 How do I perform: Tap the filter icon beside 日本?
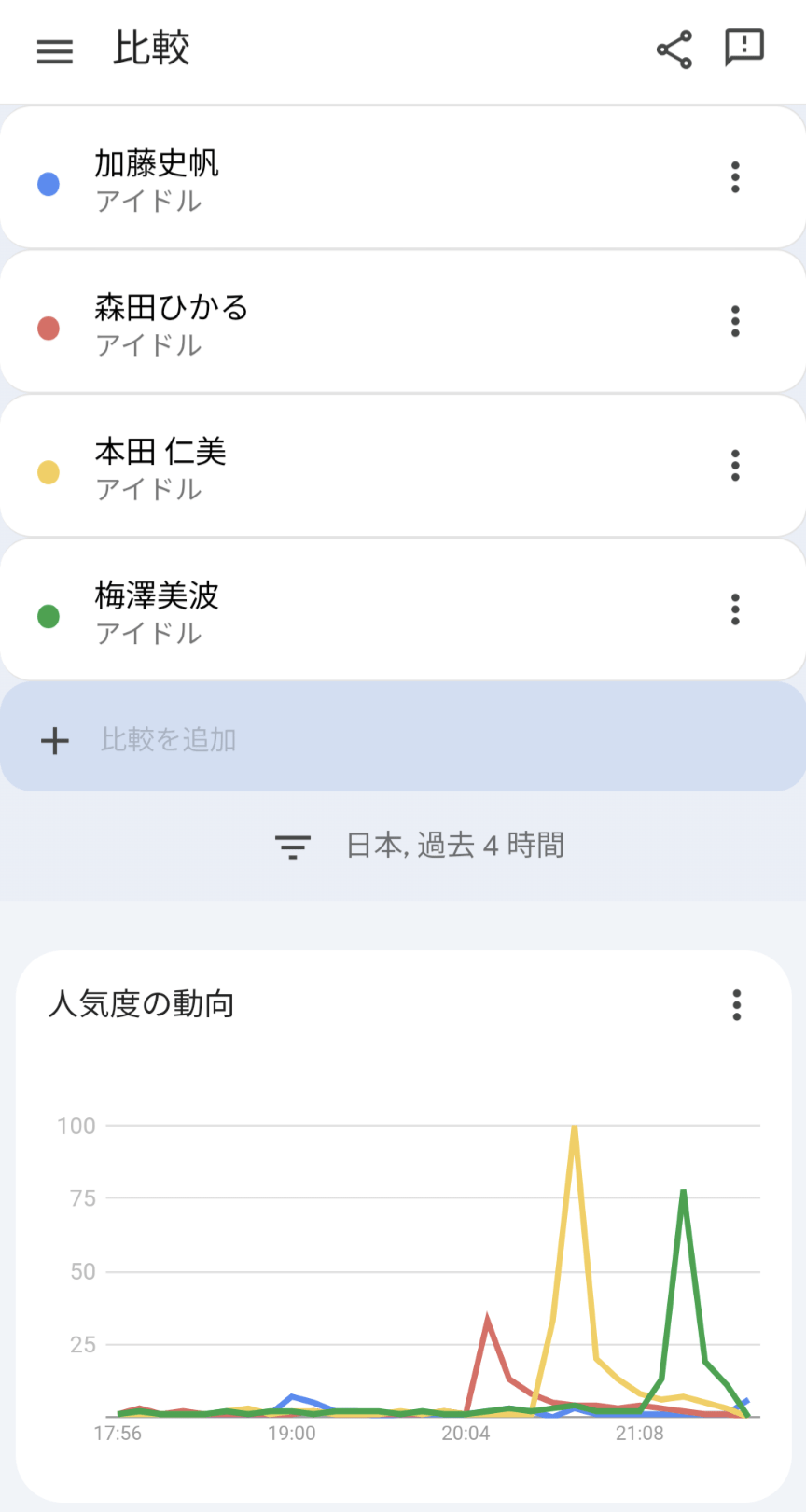[x=292, y=847]
